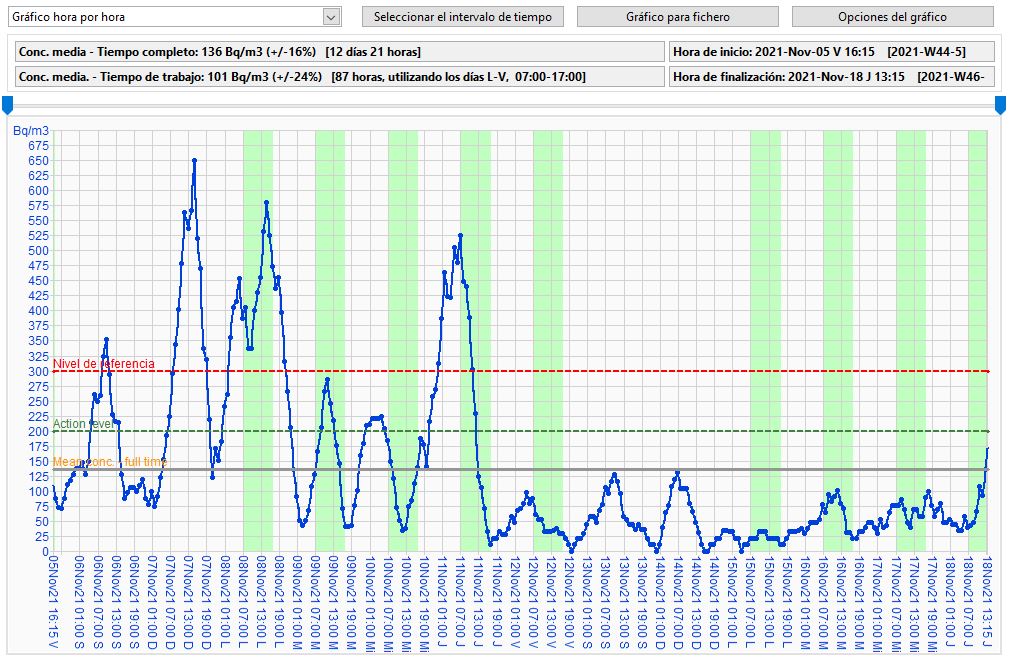
Task: Click the right blue time range slider handle
Action: click(x=1000, y=104)
